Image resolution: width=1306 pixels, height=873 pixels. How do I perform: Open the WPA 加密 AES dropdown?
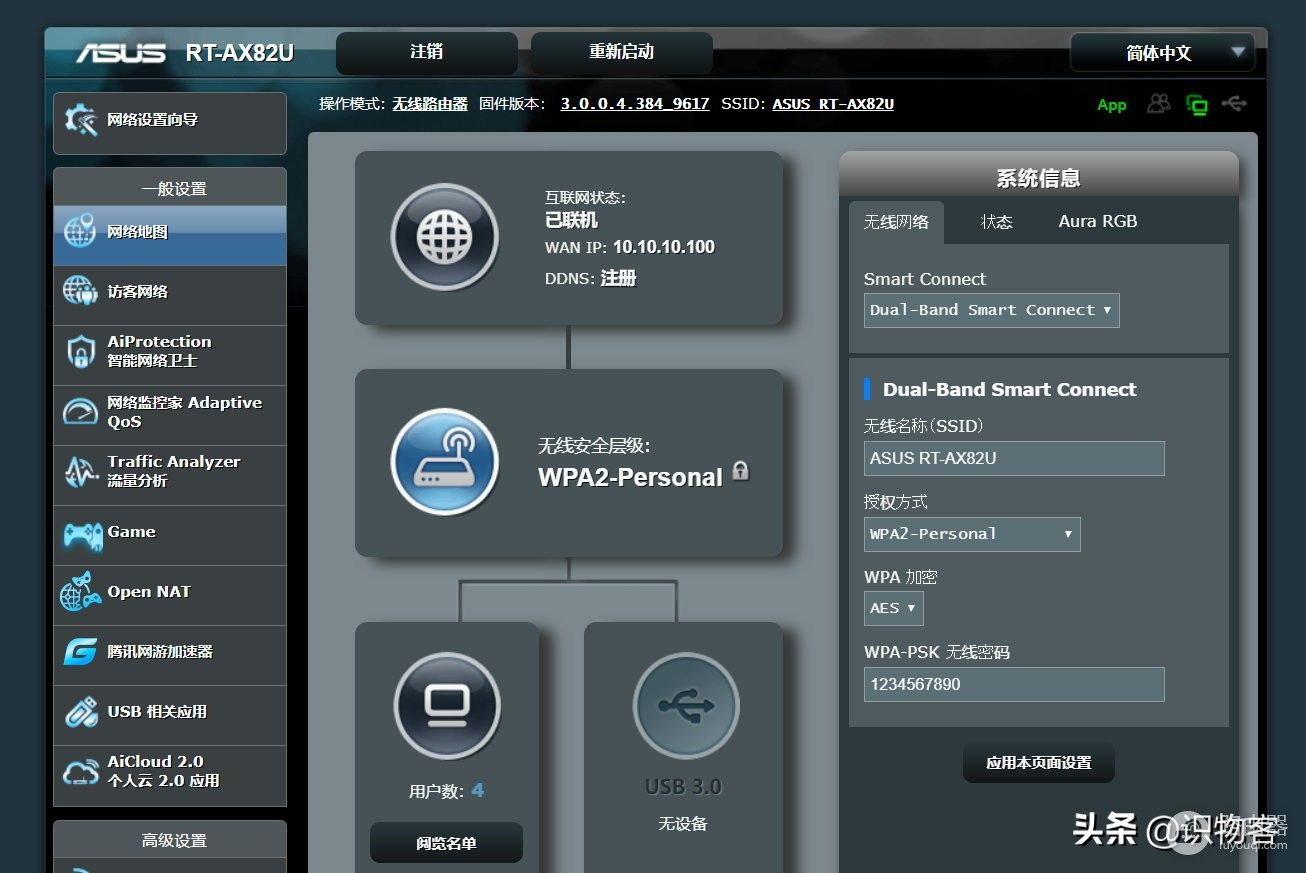(893, 608)
